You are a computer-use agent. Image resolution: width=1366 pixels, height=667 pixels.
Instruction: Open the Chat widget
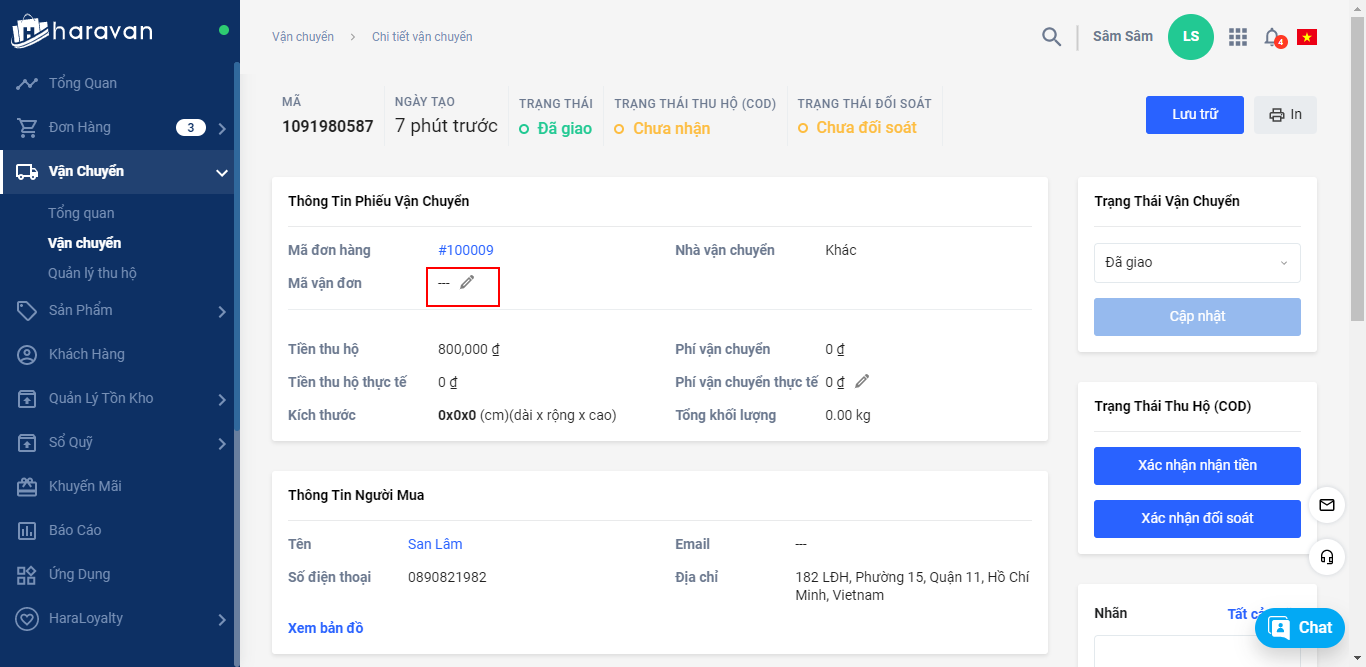(1300, 628)
